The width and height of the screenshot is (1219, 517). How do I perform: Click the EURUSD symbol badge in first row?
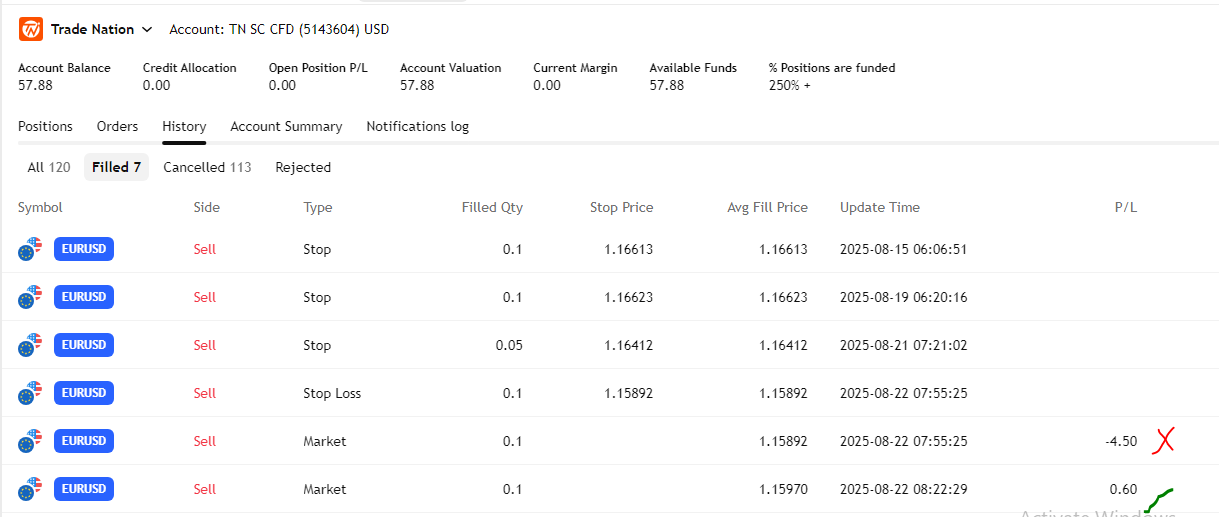[84, 249]
